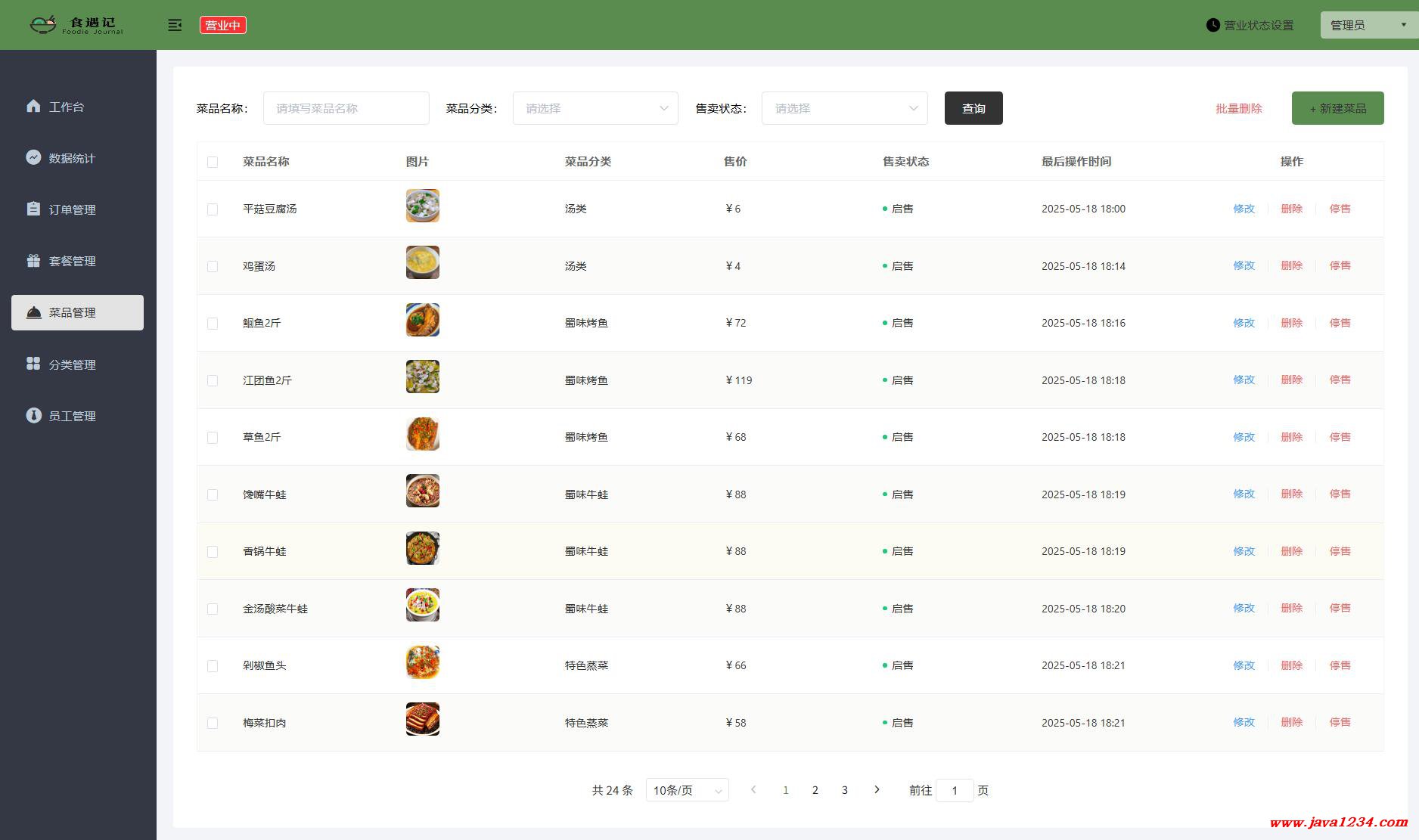Select 菜品管理 in the sidebar menu
The image size is (1419, 840).
click(x=77, y=312)
